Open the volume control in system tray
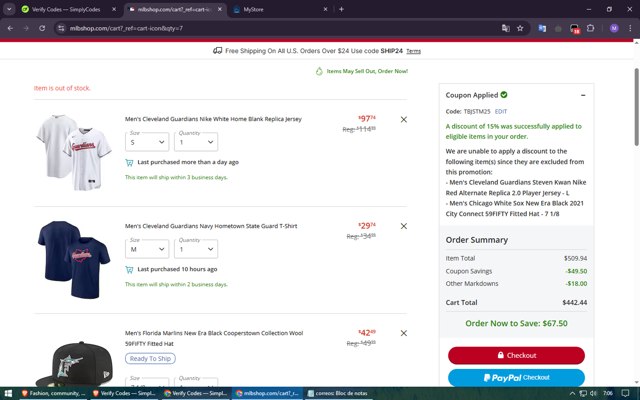 (x=593, y=393)
